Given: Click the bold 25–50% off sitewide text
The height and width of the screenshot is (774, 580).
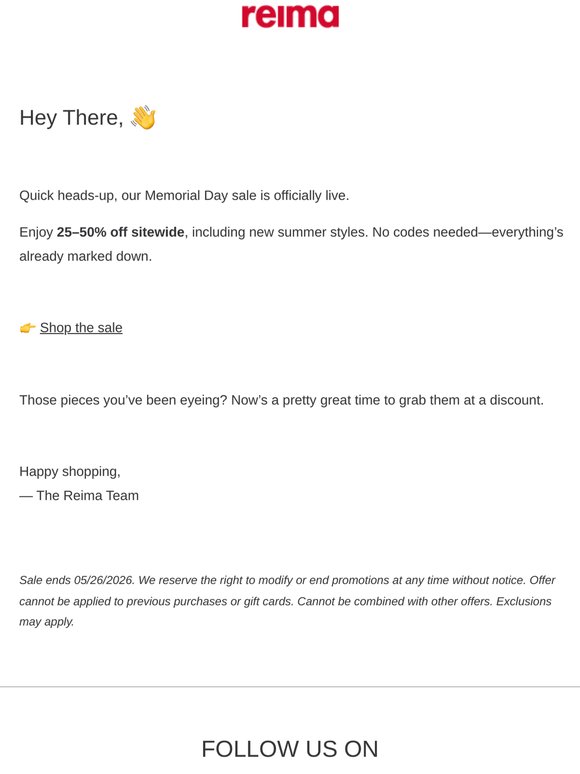Looking at the screenshot, I should [120, 232].
